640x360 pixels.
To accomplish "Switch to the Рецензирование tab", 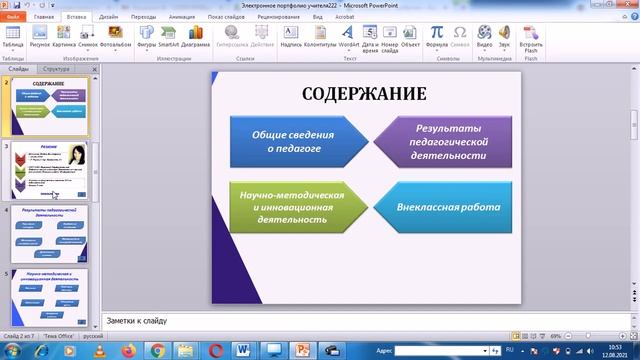I will pyautogui.click(x=278, y=17).
